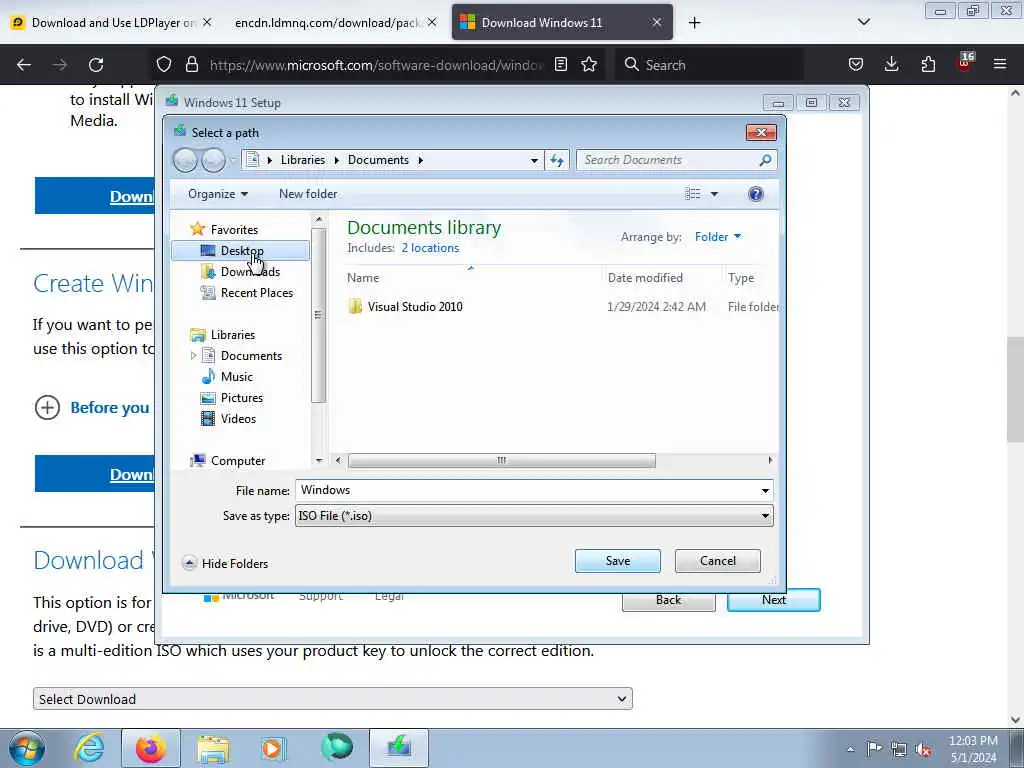Click Libraries in the breadcrumb path
The height and width of the screenshot is (768, 1024).
[302, 160]
